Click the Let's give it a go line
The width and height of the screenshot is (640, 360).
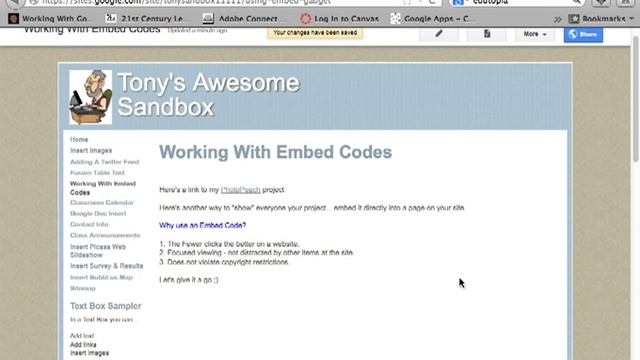189,280
